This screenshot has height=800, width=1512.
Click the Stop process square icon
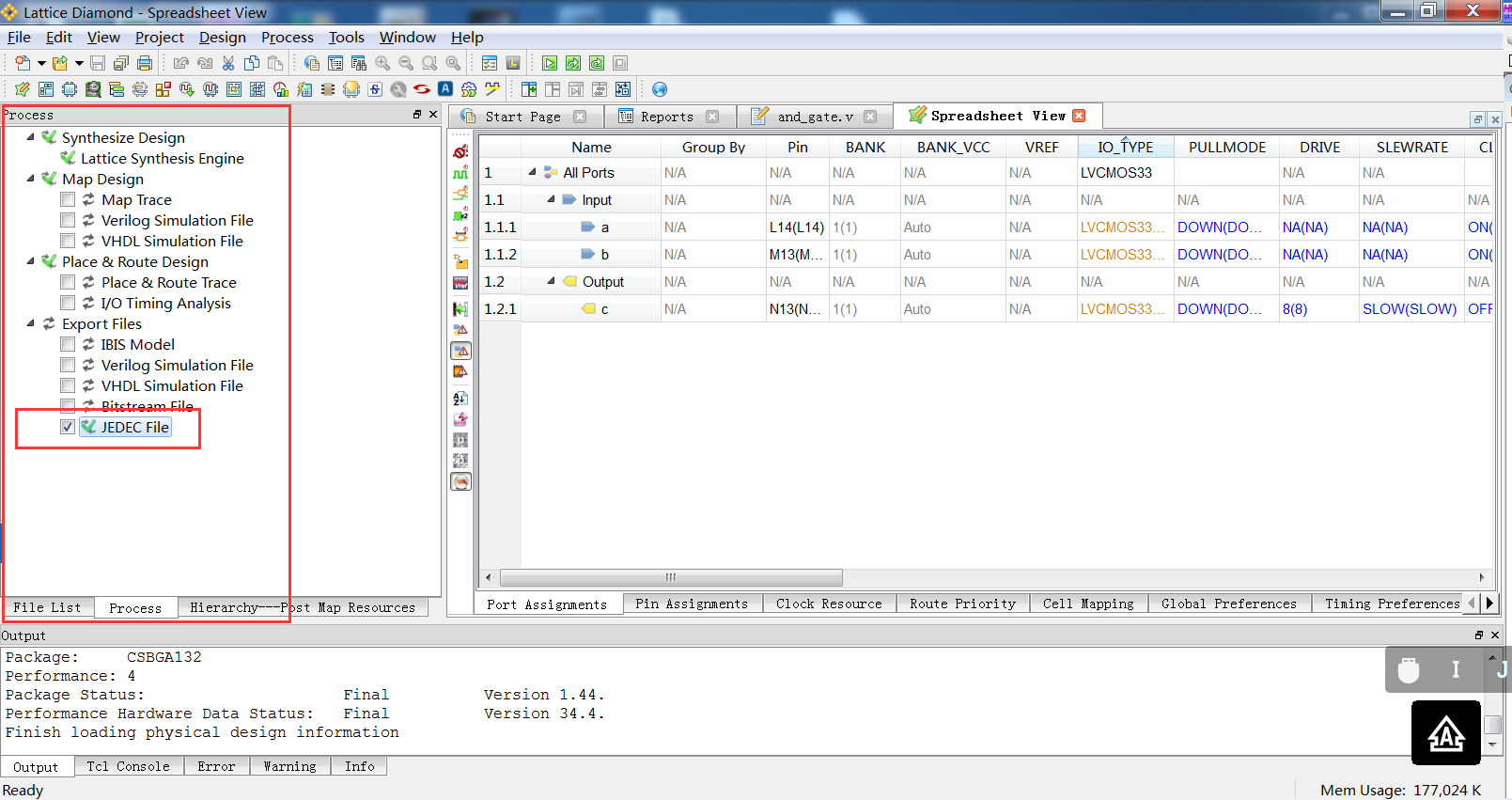(620, 63)
